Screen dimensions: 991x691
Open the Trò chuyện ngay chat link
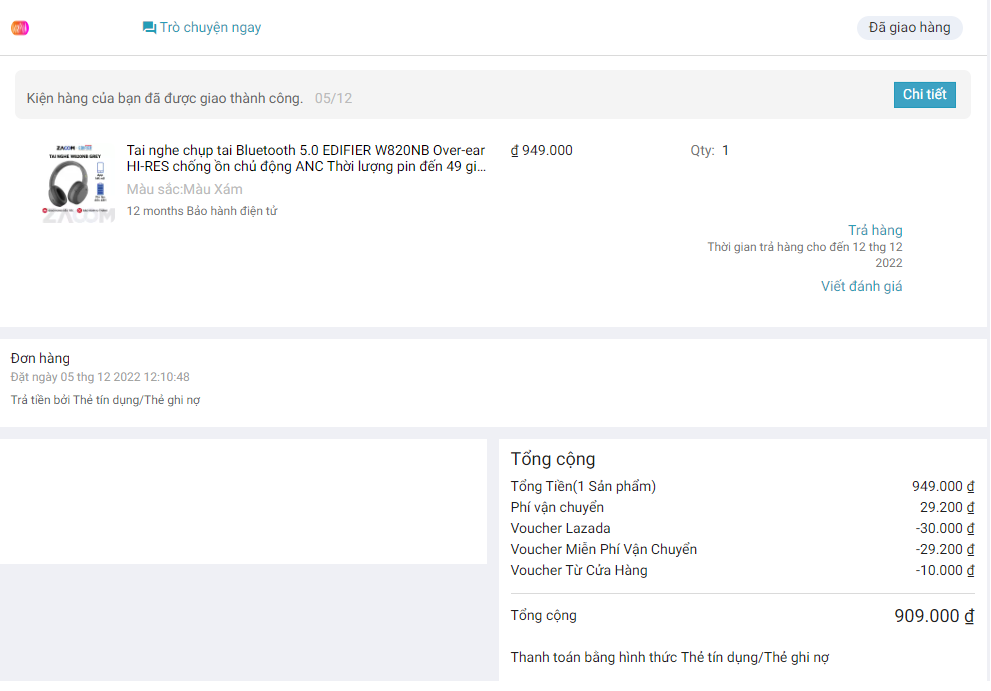click(210, 28)
